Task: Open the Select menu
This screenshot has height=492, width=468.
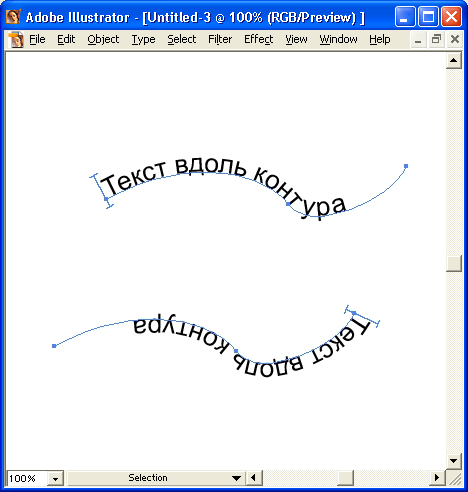Action: pos(182,39)
